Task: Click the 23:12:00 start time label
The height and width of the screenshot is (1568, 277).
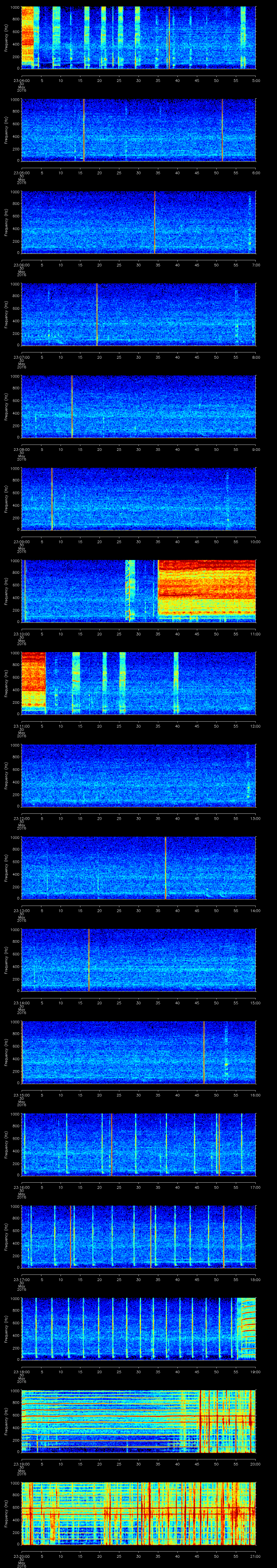Action: coord(22,819)
